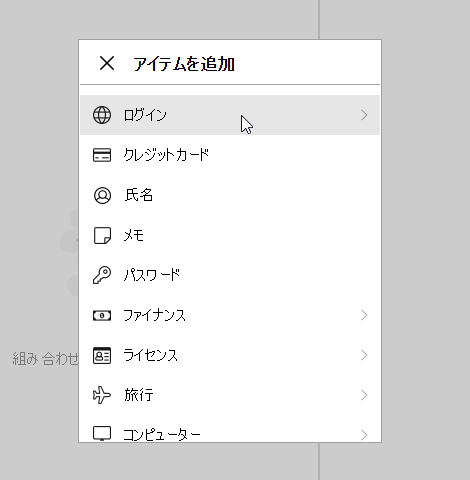The image size is (470, 480).
Task: Click the アイテムを追加 header title
Action: pyautogui.click(x=184, y=64)
